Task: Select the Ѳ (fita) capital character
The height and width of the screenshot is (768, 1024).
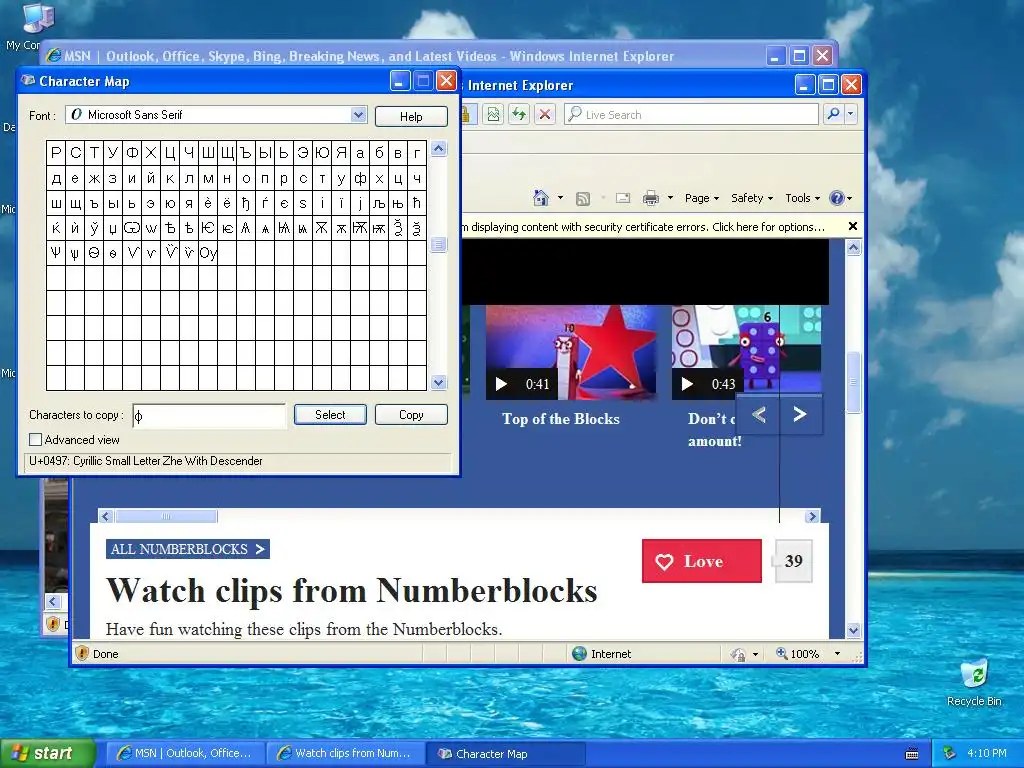Action: 94,253
